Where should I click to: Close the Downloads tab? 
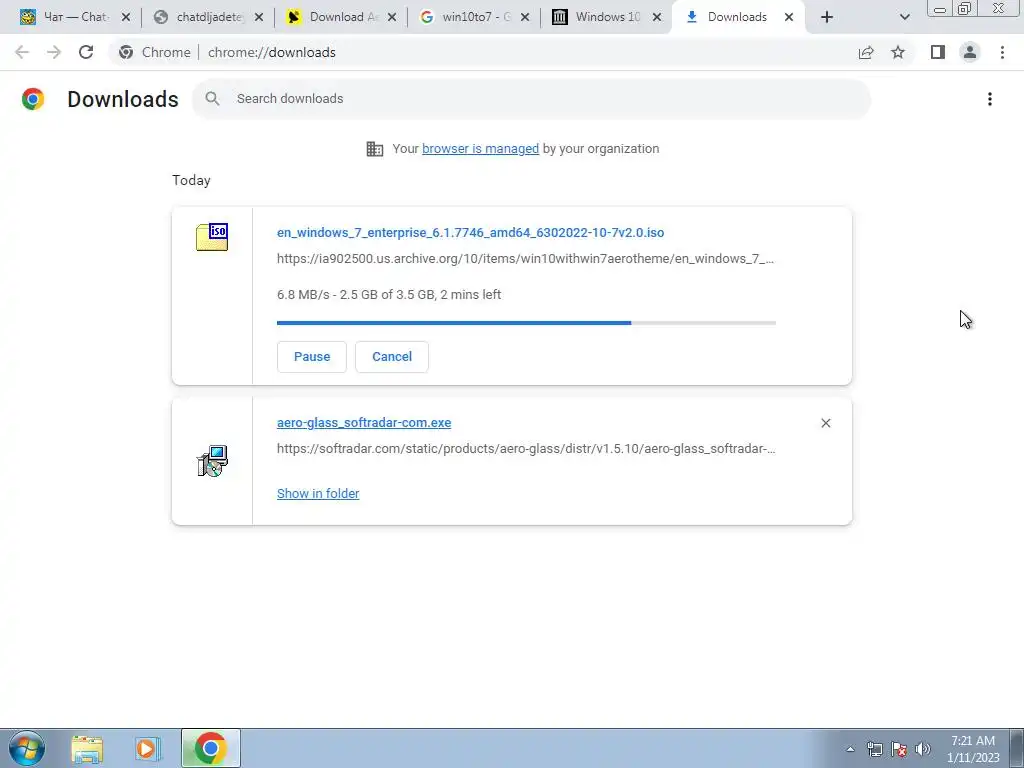789,18
